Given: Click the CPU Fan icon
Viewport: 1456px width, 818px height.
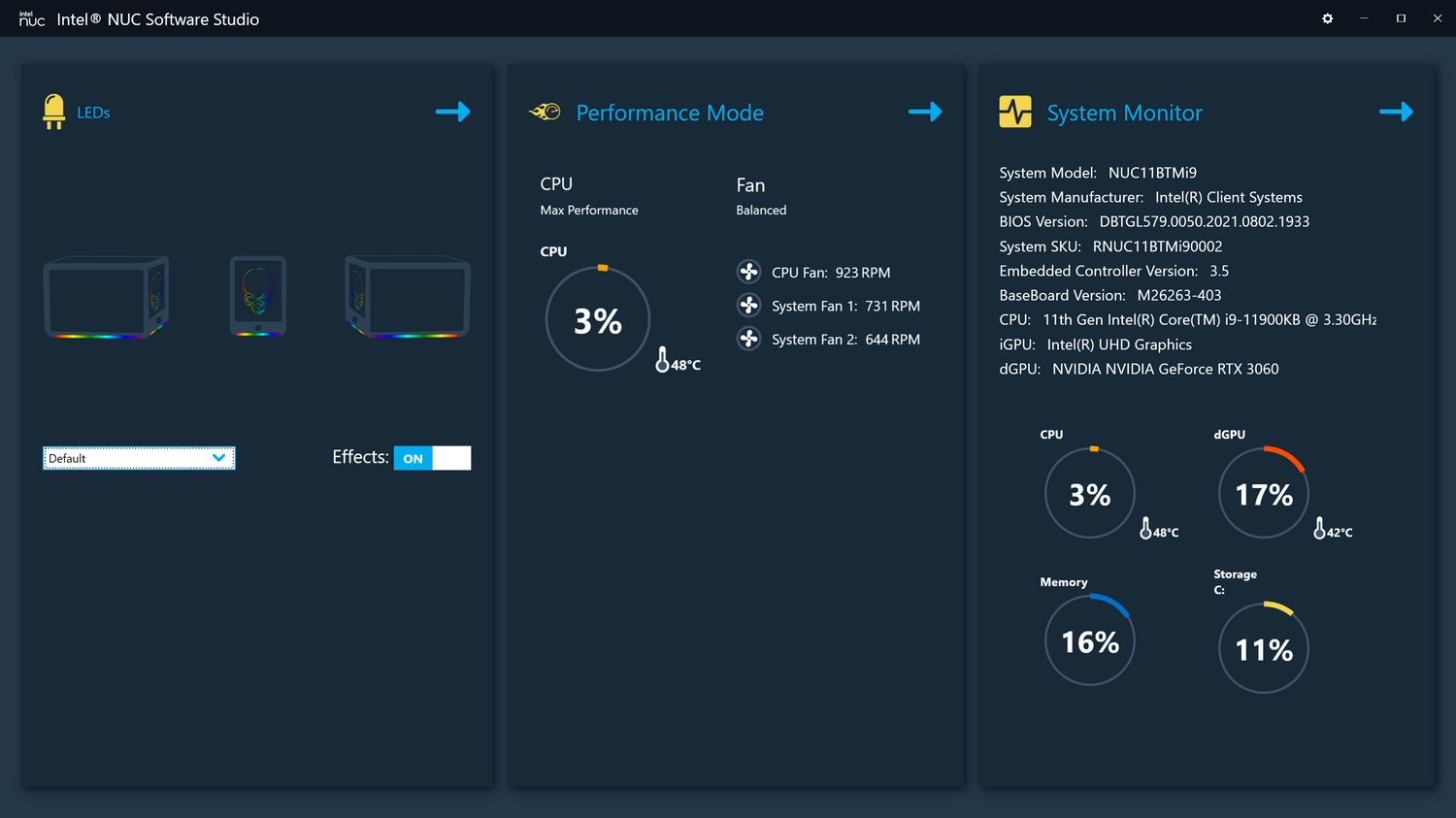Looking at the screenshot, I should [x=748, y=272].
